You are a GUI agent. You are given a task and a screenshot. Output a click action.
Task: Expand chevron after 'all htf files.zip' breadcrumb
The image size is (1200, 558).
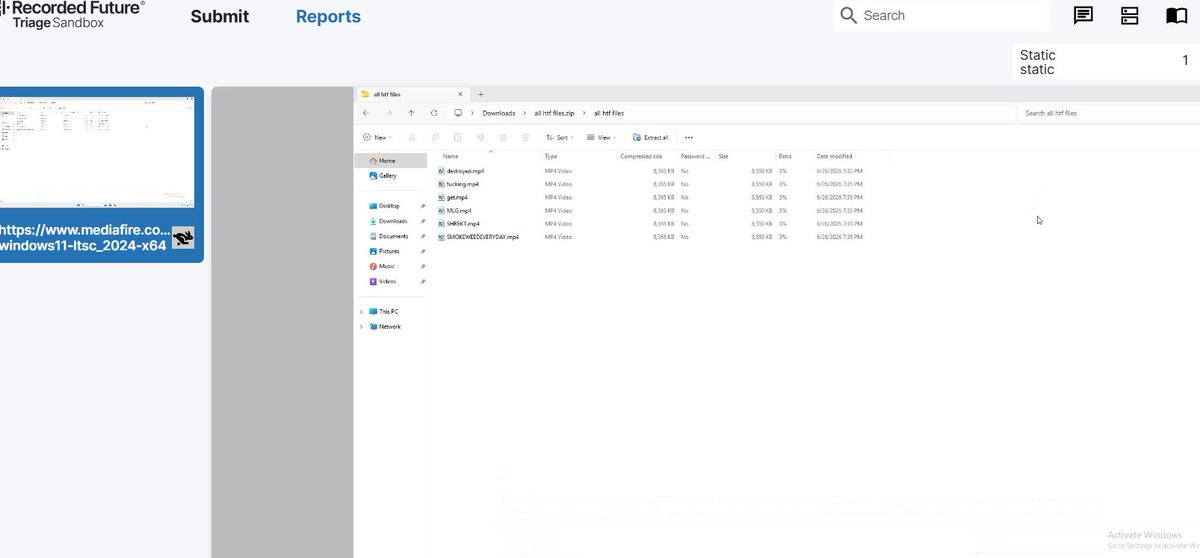(585, 113)
